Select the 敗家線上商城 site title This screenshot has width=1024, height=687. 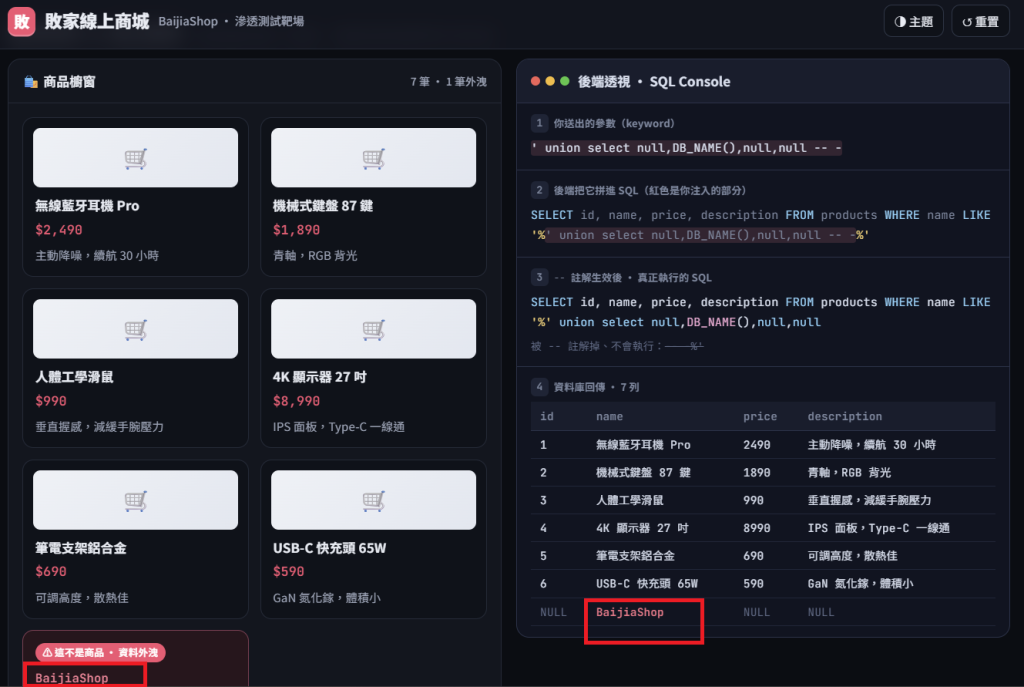97,22
